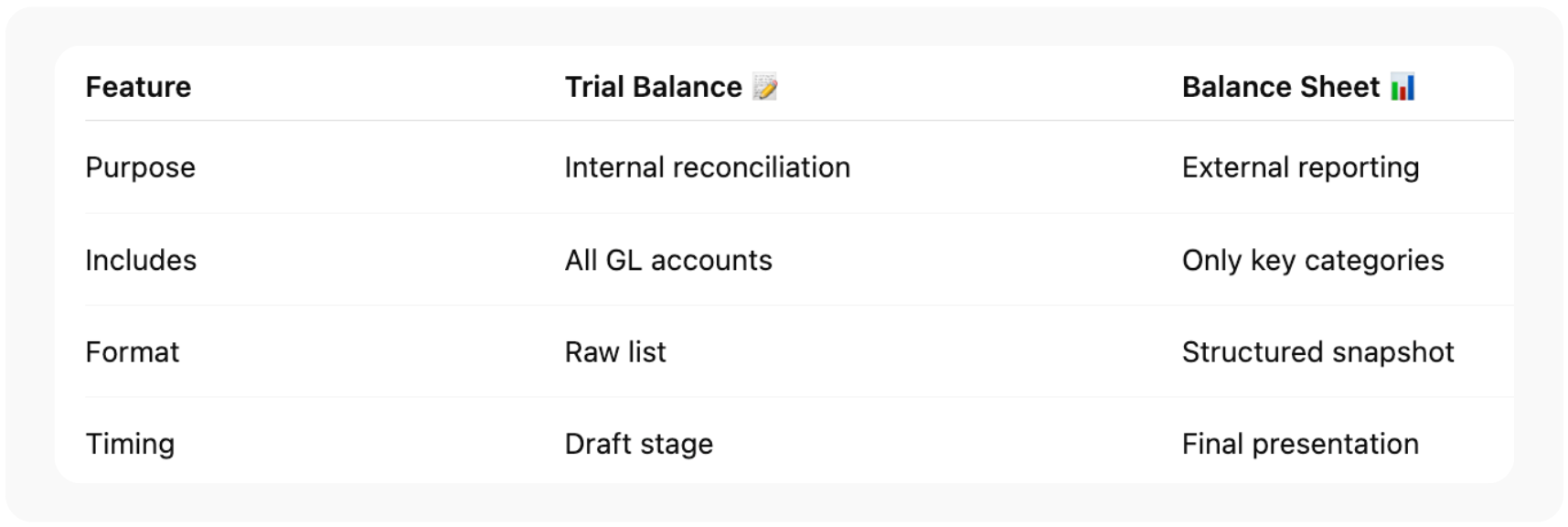Select the Draft stage cell
This screenshot has width=1568, height=527.
click(x=638, y=444)
